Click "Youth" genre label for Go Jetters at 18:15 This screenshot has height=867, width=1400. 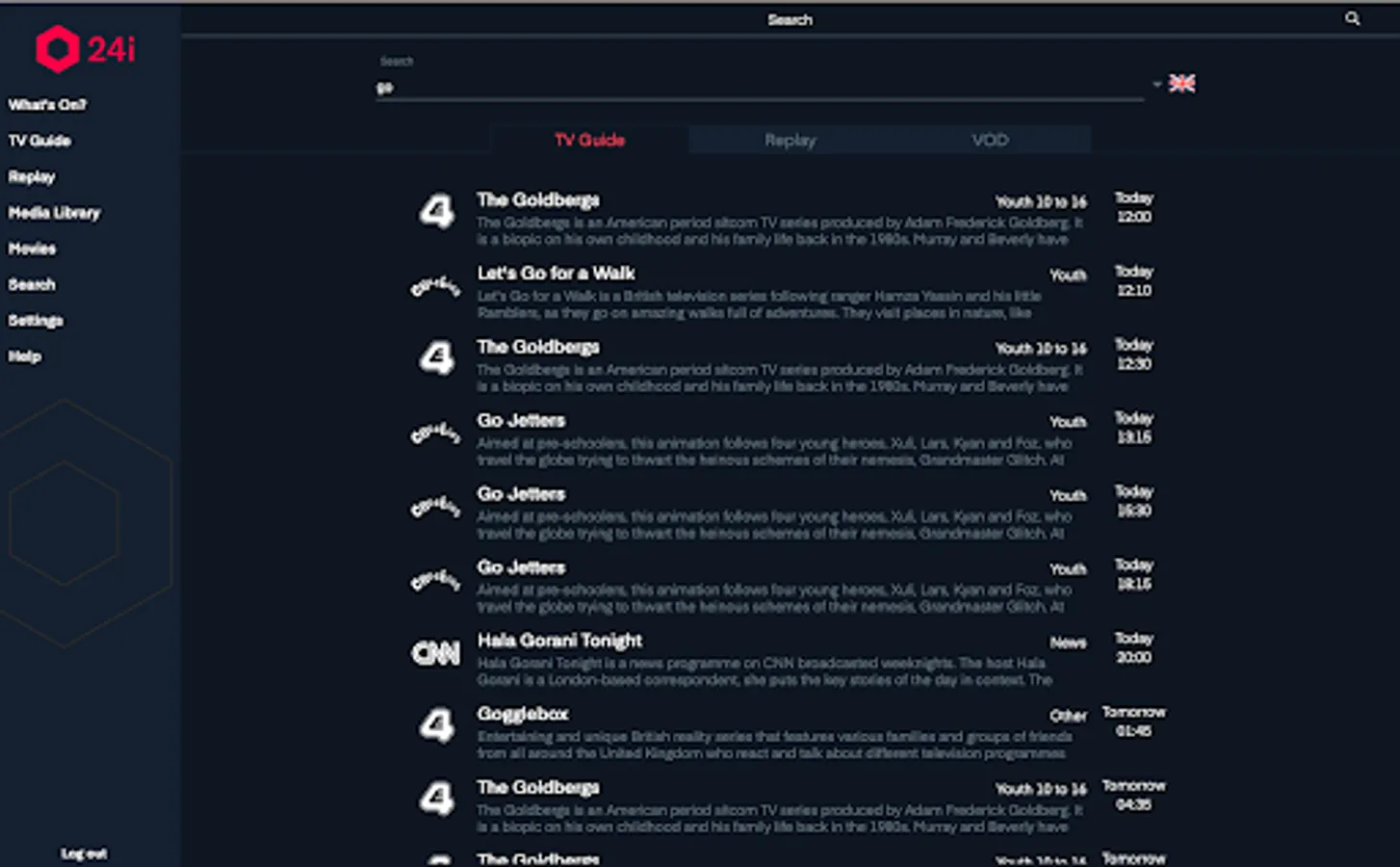1068,569
